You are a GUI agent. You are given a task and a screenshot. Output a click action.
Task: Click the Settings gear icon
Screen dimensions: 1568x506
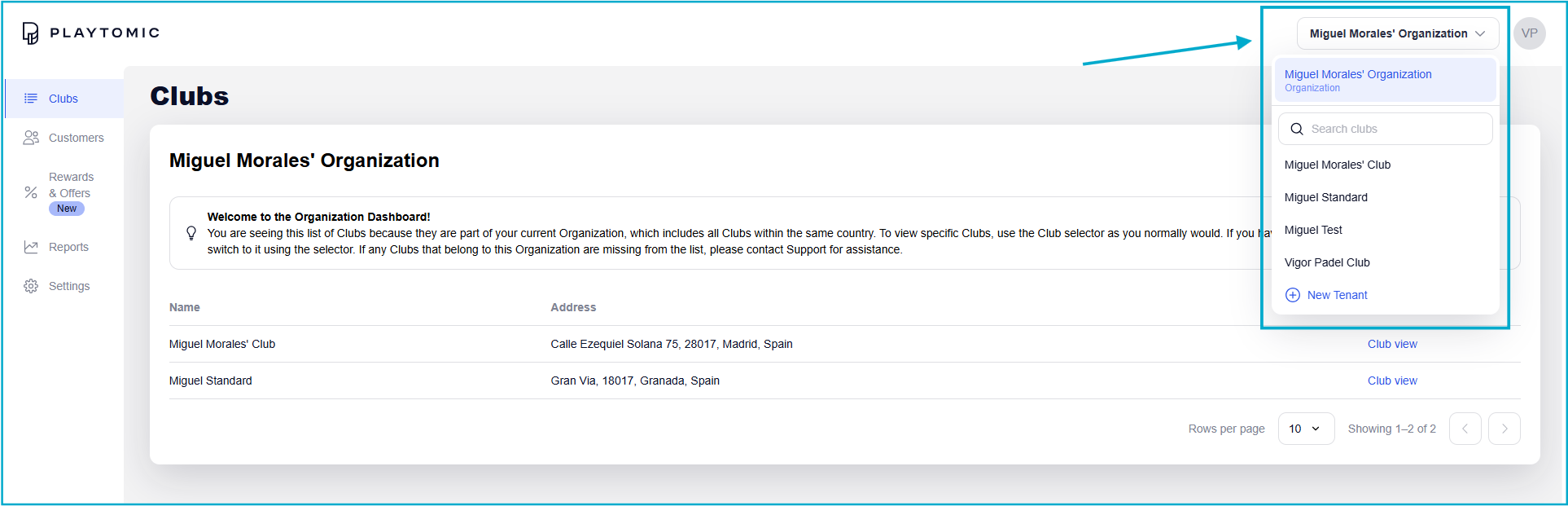click(x=31, y=286)
